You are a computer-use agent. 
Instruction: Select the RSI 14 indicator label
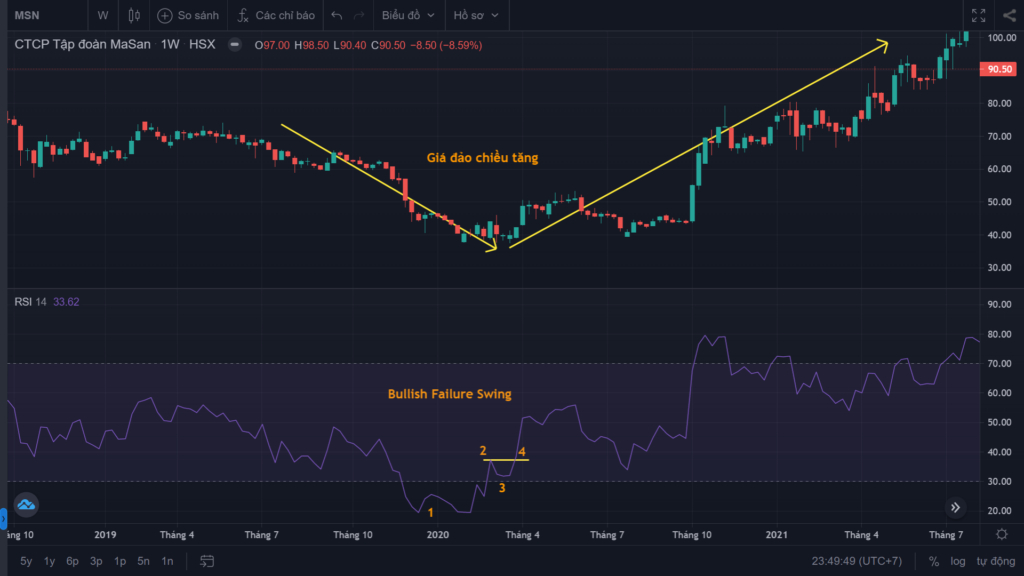tap(30, 302)
